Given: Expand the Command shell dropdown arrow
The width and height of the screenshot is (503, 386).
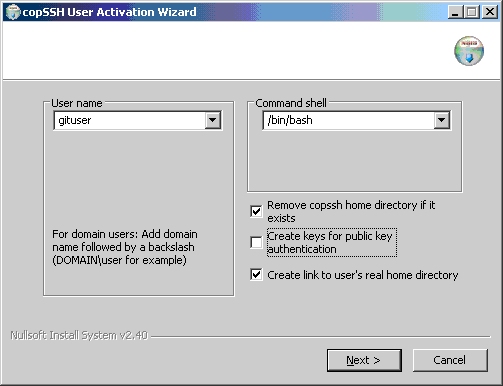Looking at the screenshot, I should point(442,120).
